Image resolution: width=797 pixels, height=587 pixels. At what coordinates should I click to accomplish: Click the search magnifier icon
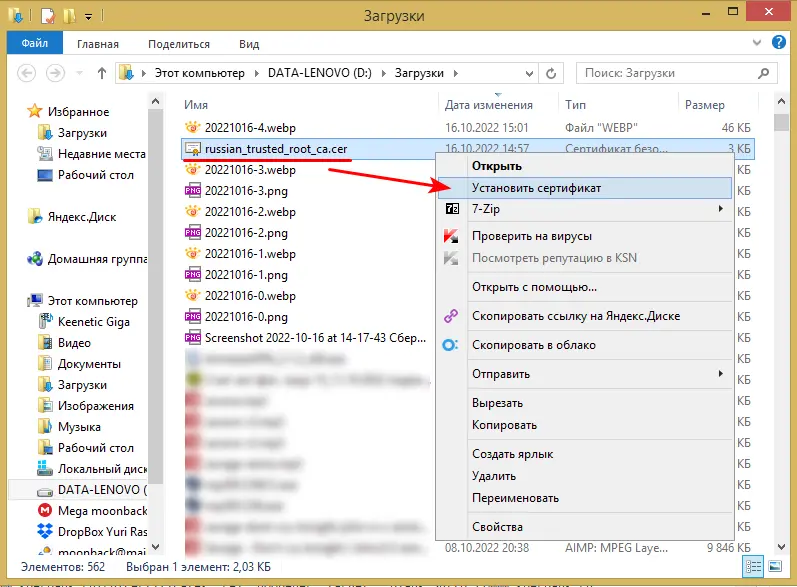coord(763,73)
